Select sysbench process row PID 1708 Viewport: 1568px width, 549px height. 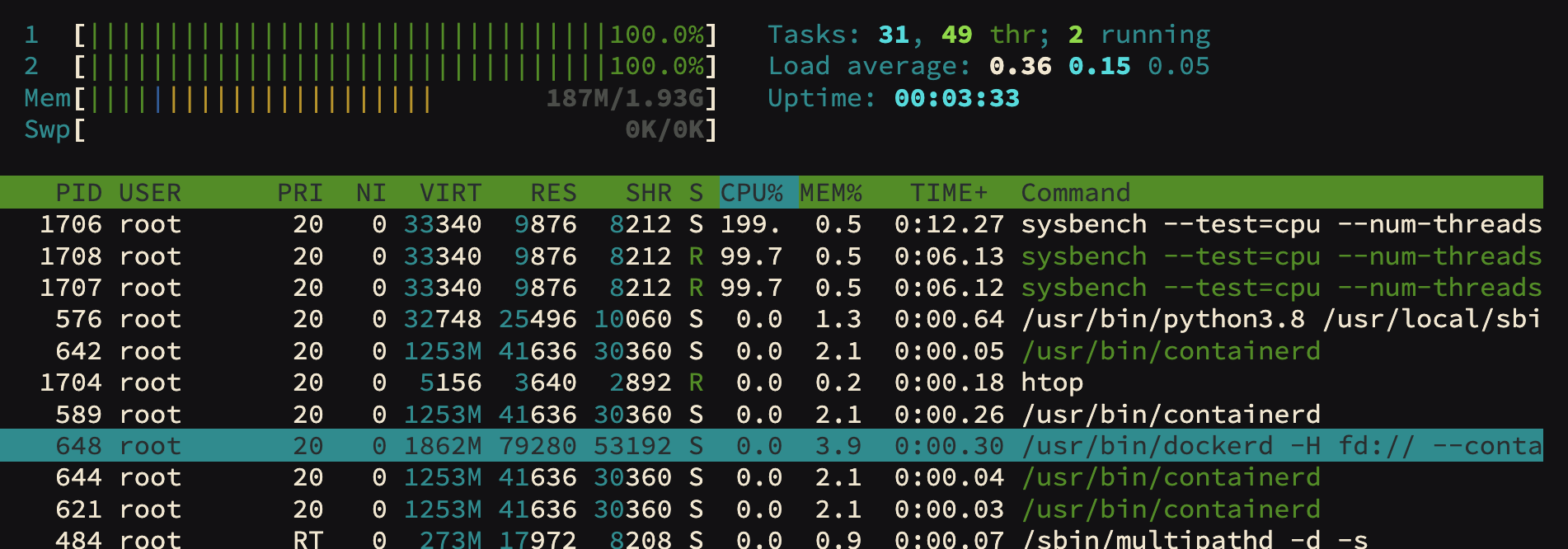(x=772, y=256)
